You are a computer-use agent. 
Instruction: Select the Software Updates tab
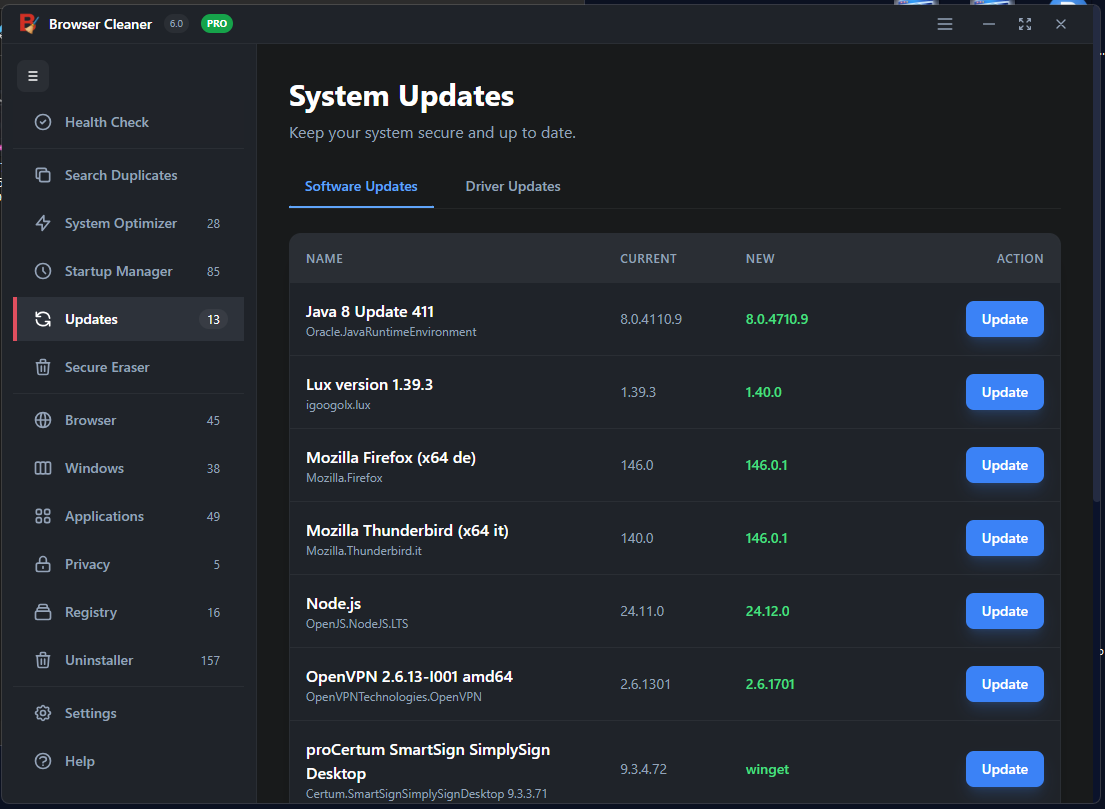361,186
